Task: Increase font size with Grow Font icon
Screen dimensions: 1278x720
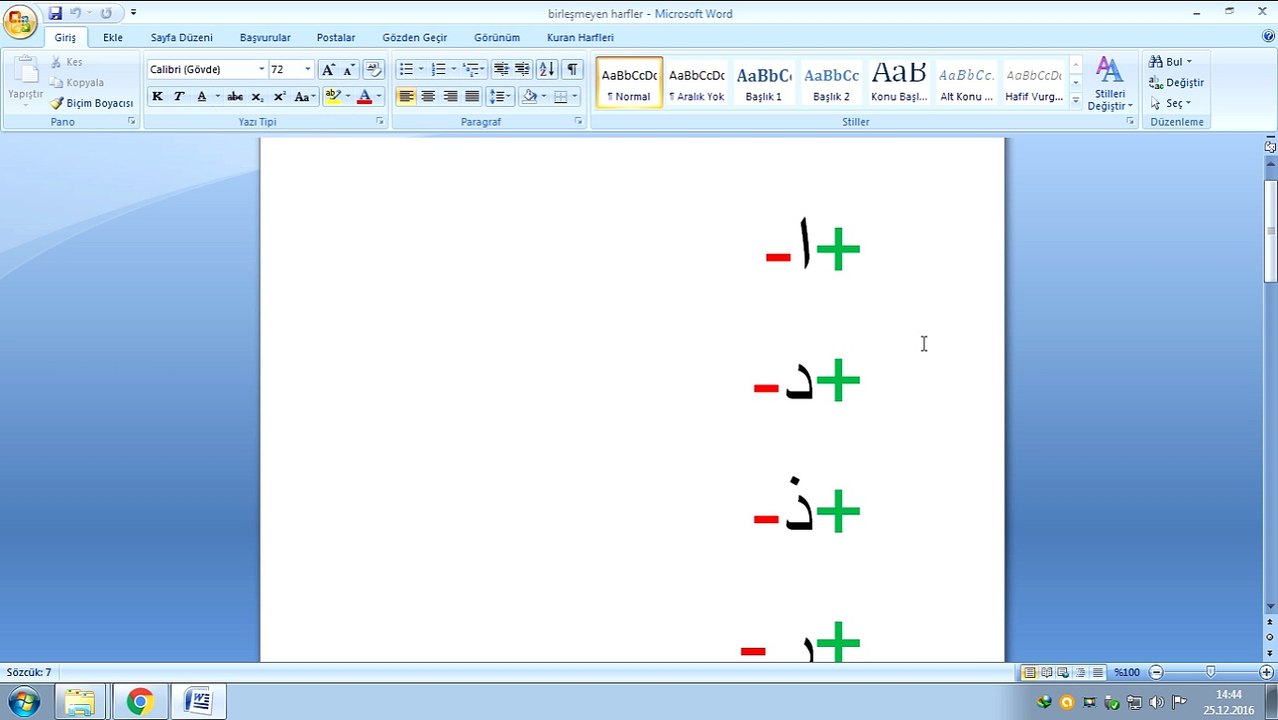Action: tap(328, 69)
